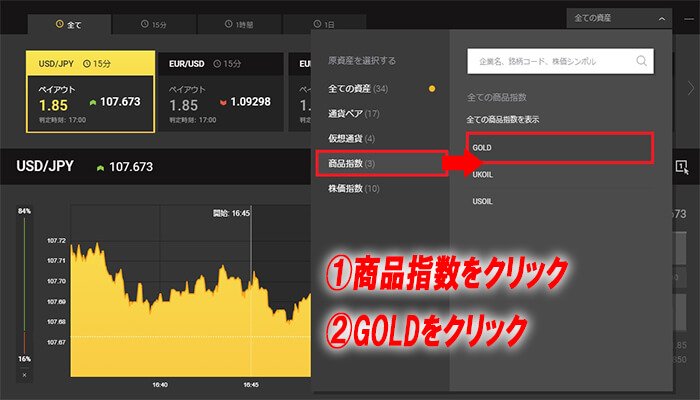This screenshot has height=400, width=700.
Task: Click the 開始: 16:45 chart marker
Action: click(231, 213)
